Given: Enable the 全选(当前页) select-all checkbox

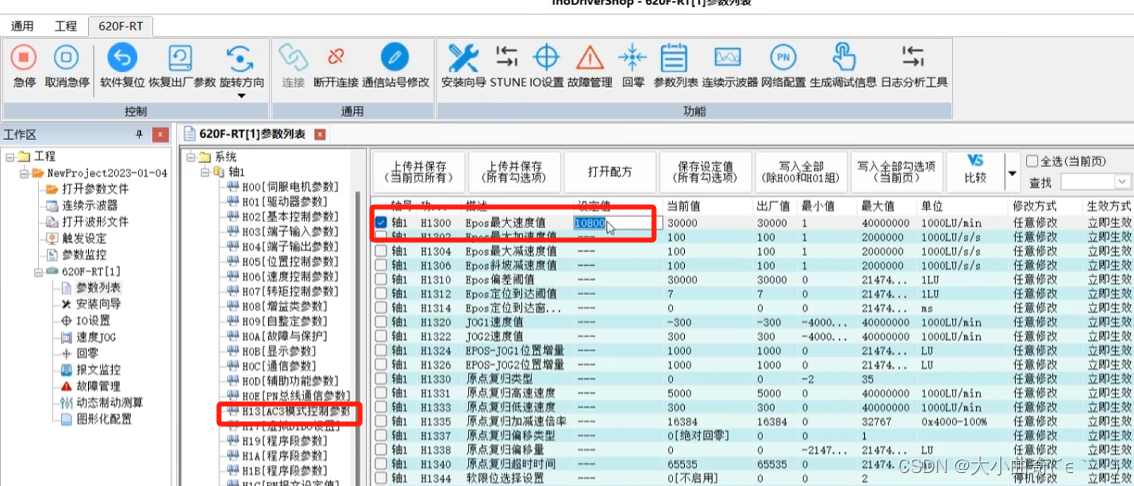Looking at the screenshot, I should point(1032,161).
